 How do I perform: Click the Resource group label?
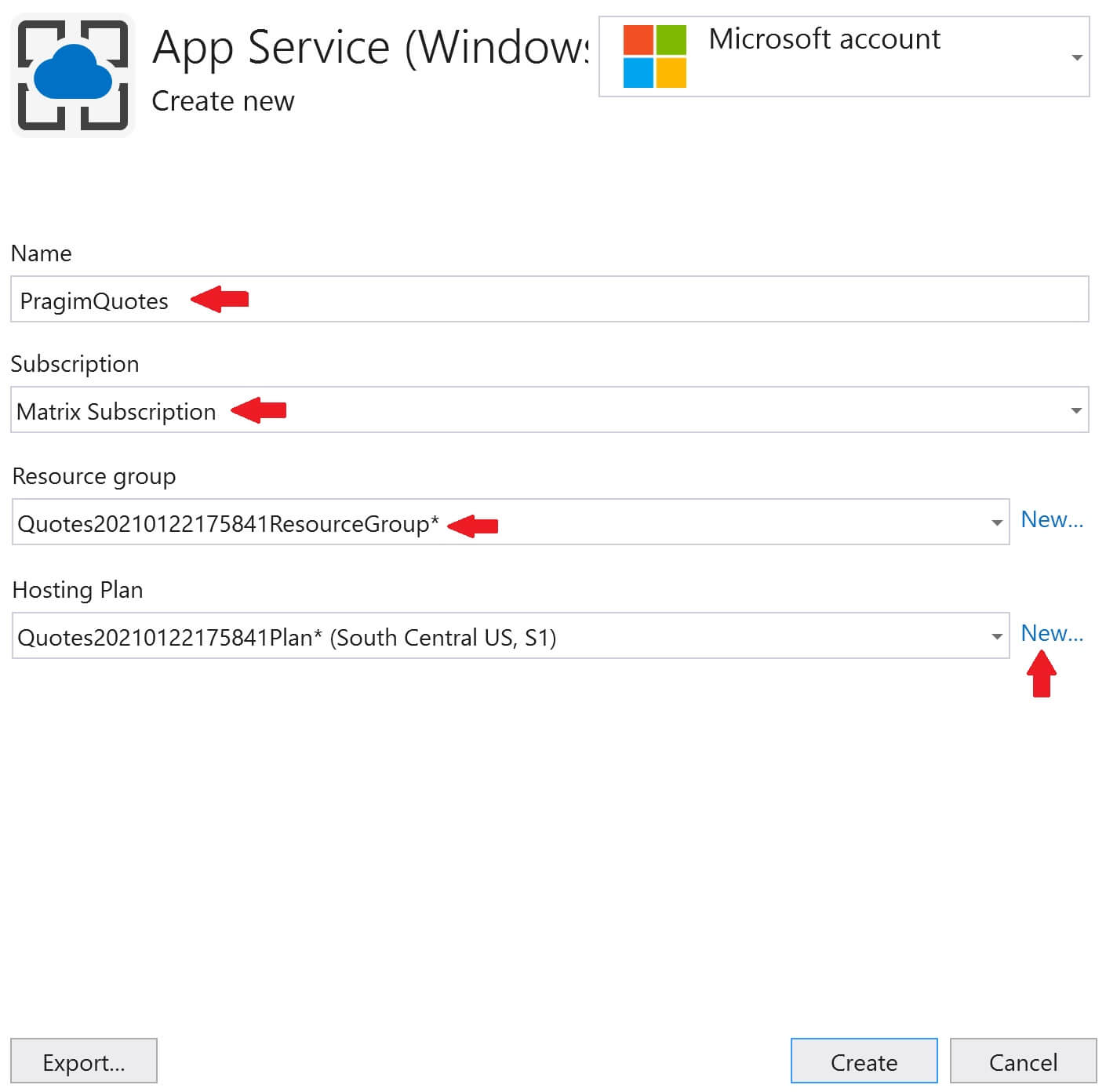pos(94,476)
